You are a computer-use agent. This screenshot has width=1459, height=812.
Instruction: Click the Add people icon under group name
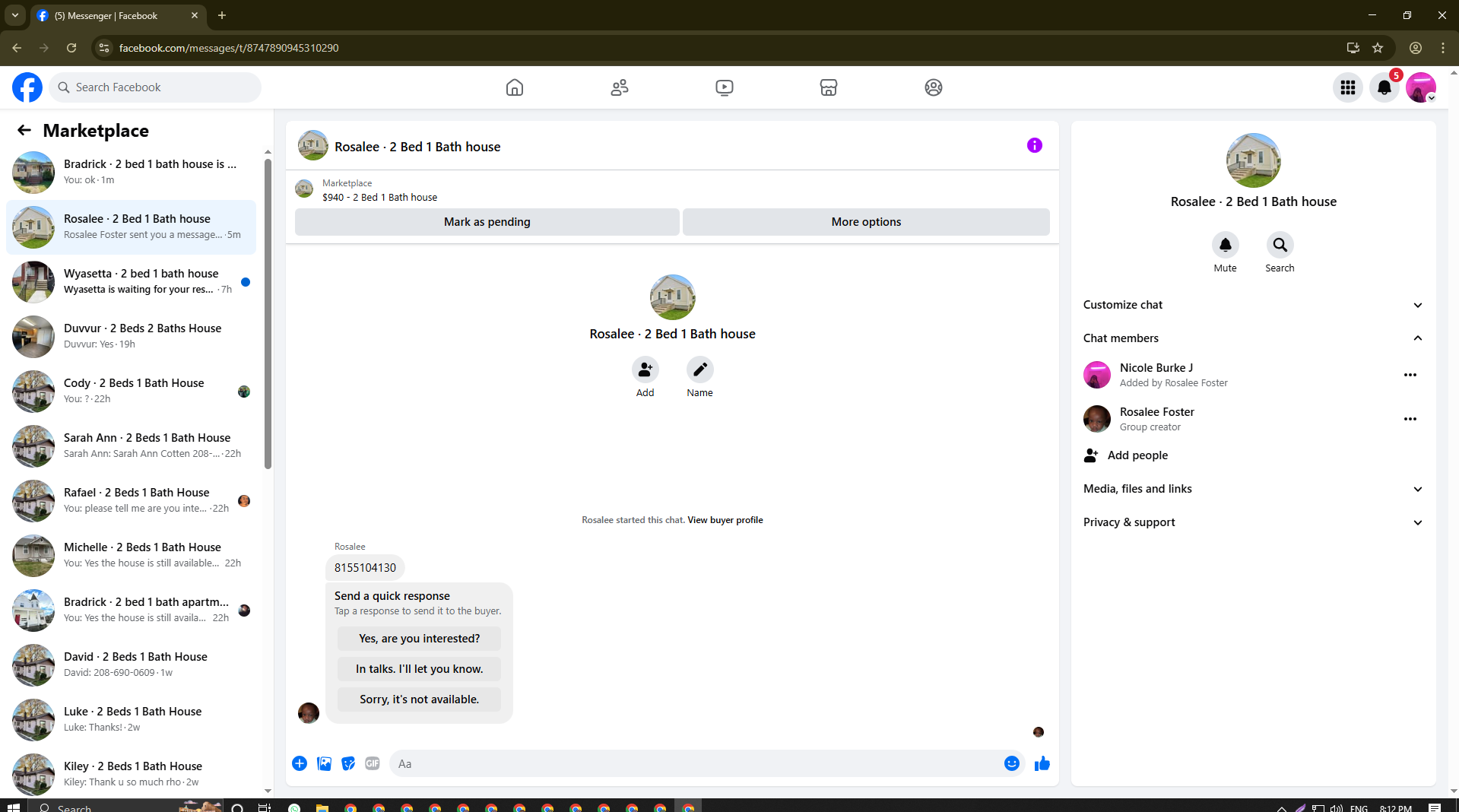pos(645,370)
